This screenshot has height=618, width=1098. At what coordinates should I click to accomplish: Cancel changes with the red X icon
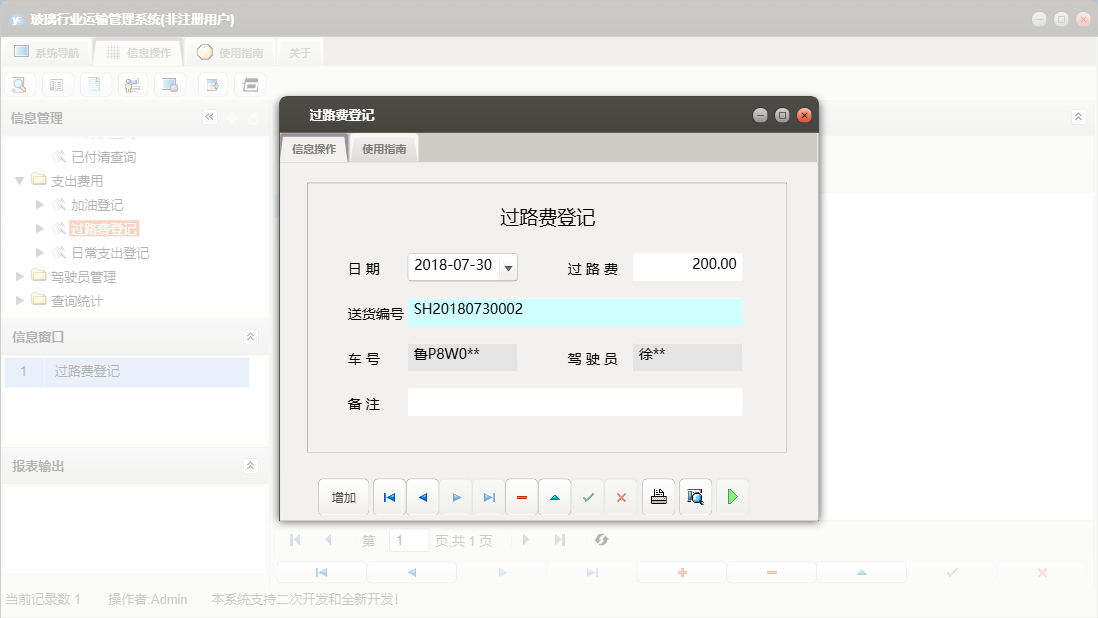621,497
